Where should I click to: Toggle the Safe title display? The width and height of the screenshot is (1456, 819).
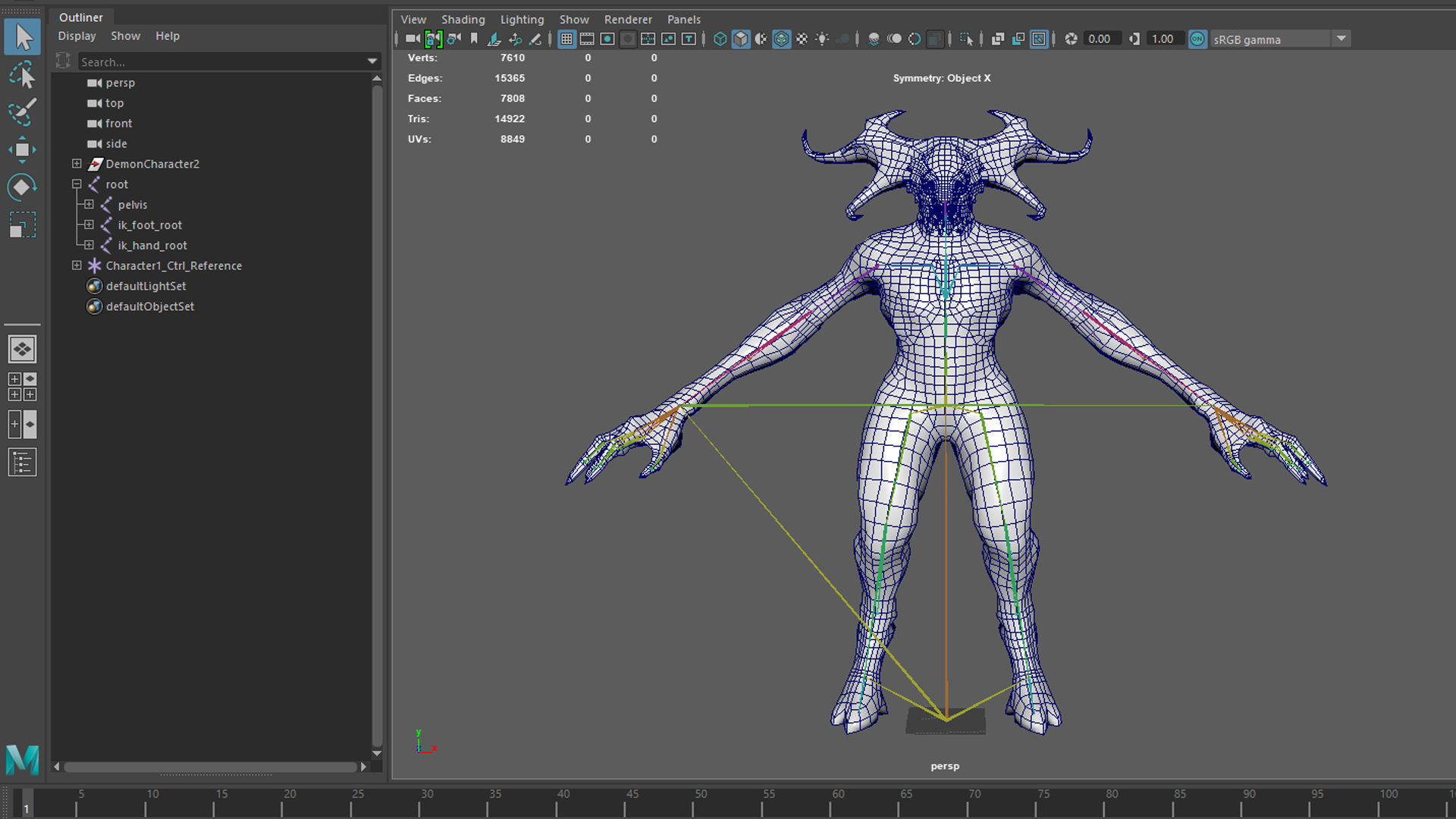tap(689, 39)
